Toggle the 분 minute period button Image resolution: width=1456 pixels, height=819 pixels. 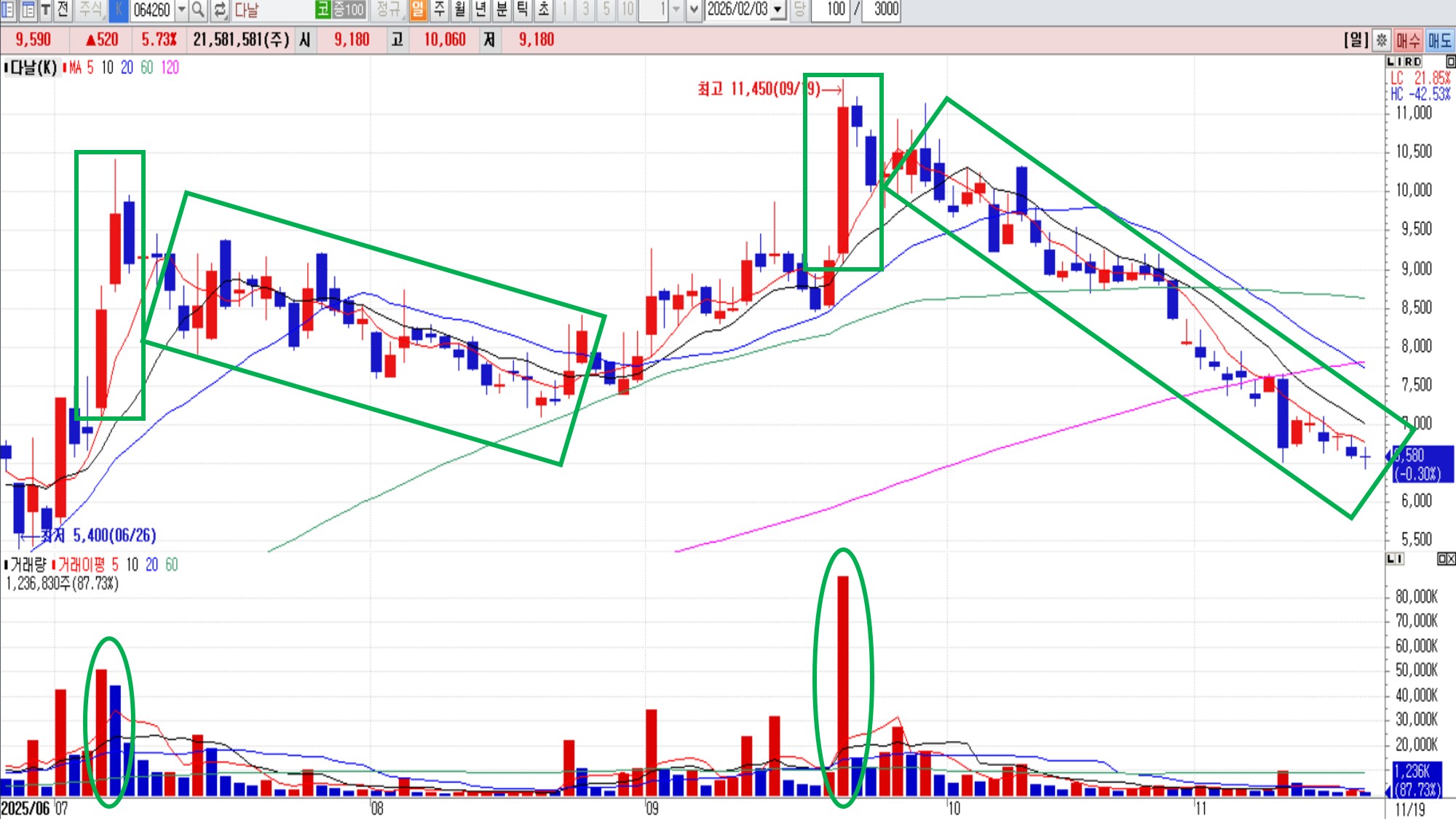pyautogui.click(x=502, y=9)
